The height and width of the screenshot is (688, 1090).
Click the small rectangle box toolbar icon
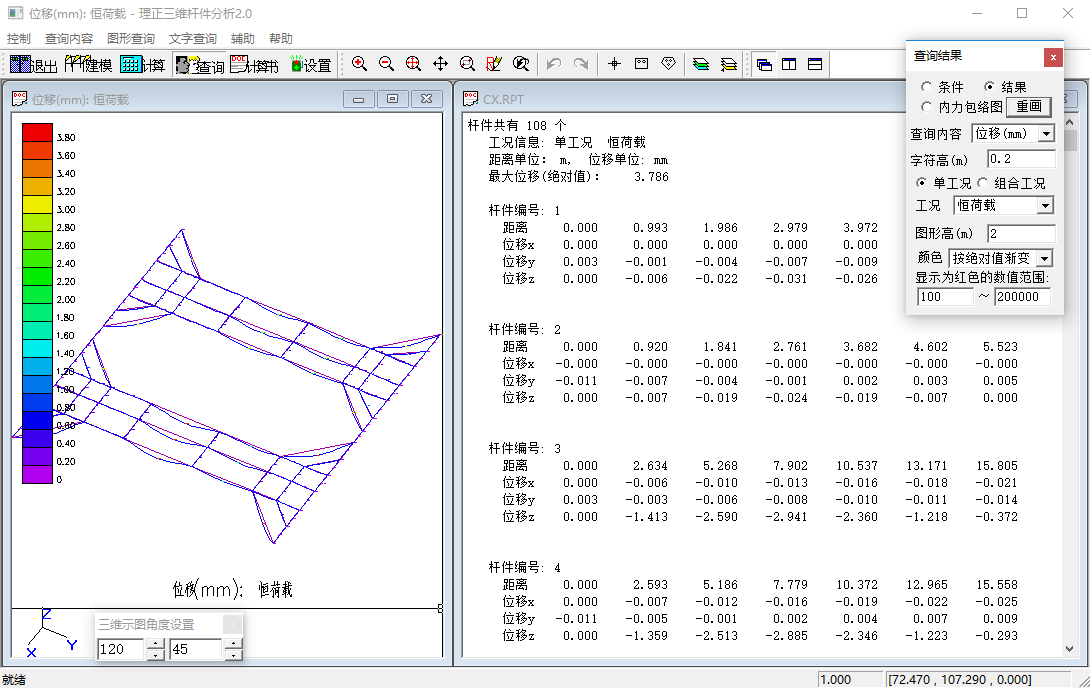coord(642,64)
